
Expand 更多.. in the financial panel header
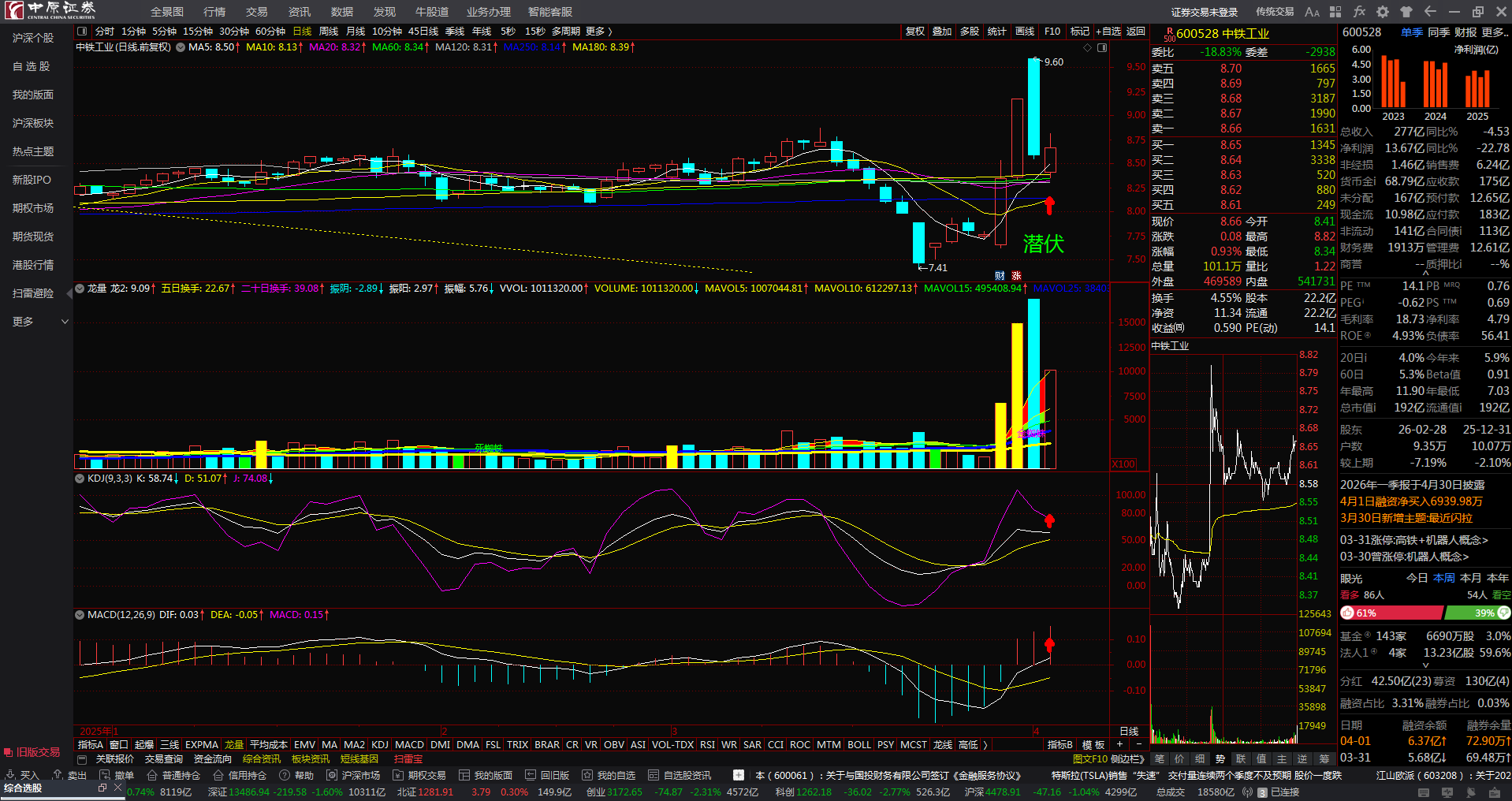(x=1495, y=32)
